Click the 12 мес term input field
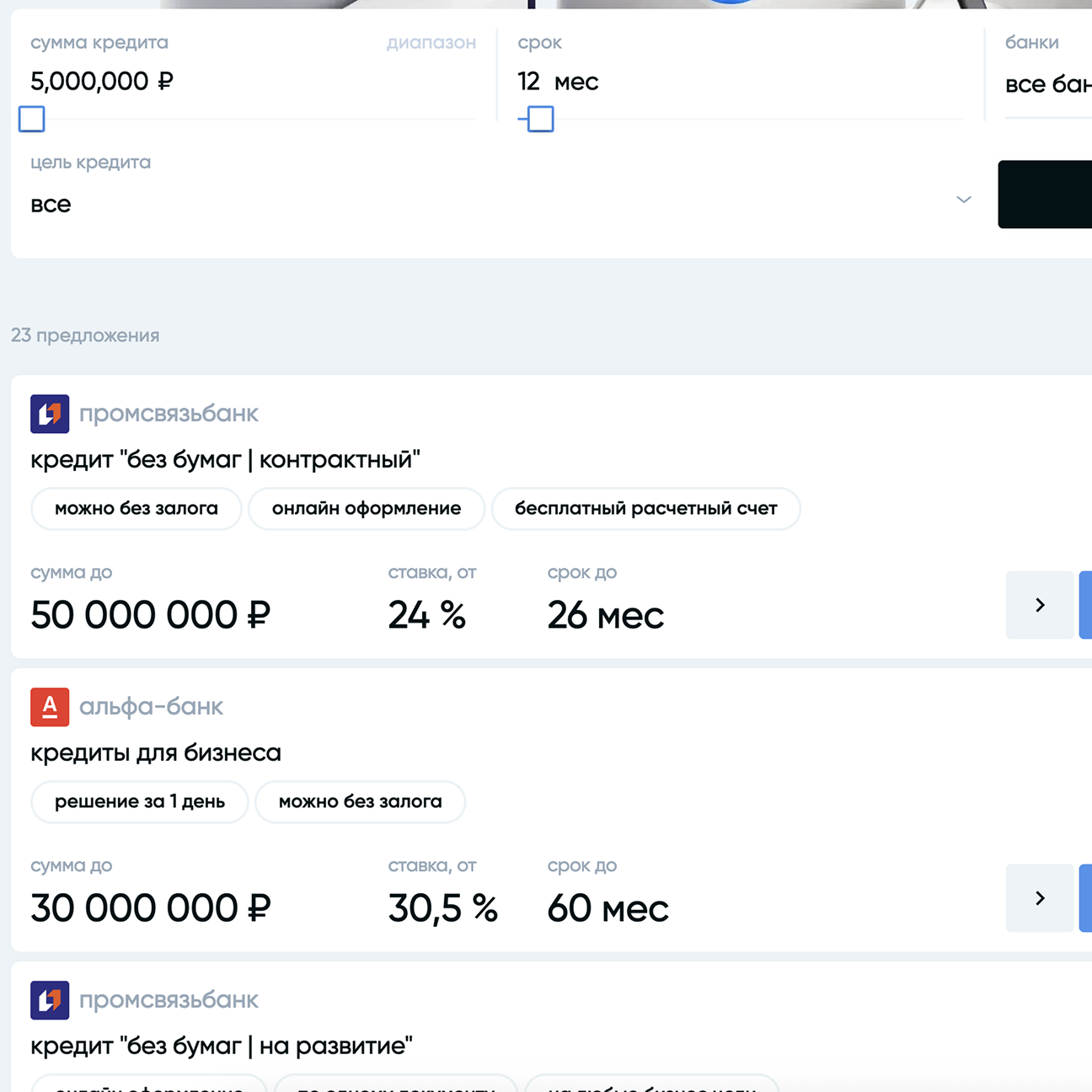 click(558, 82)
